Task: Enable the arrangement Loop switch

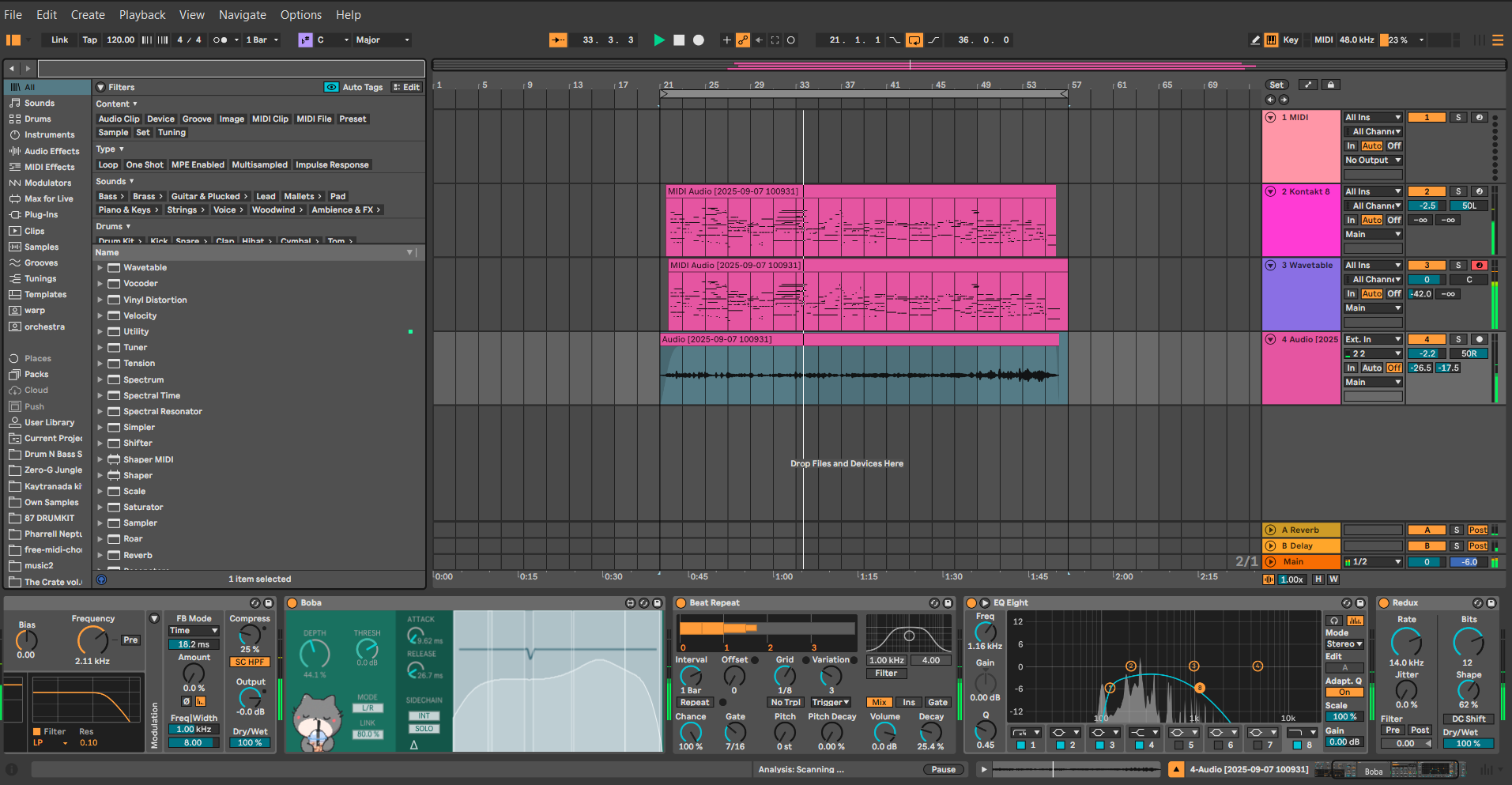Action: (x=914, y=40)
